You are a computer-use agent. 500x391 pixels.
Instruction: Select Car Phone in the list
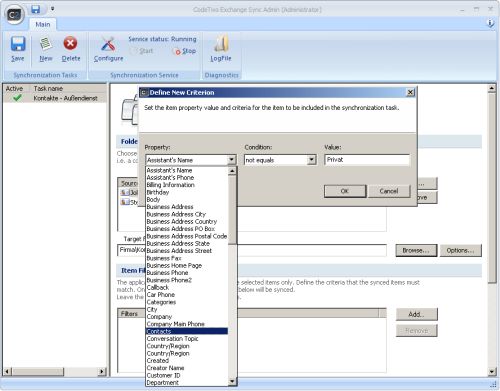(187, 295)
